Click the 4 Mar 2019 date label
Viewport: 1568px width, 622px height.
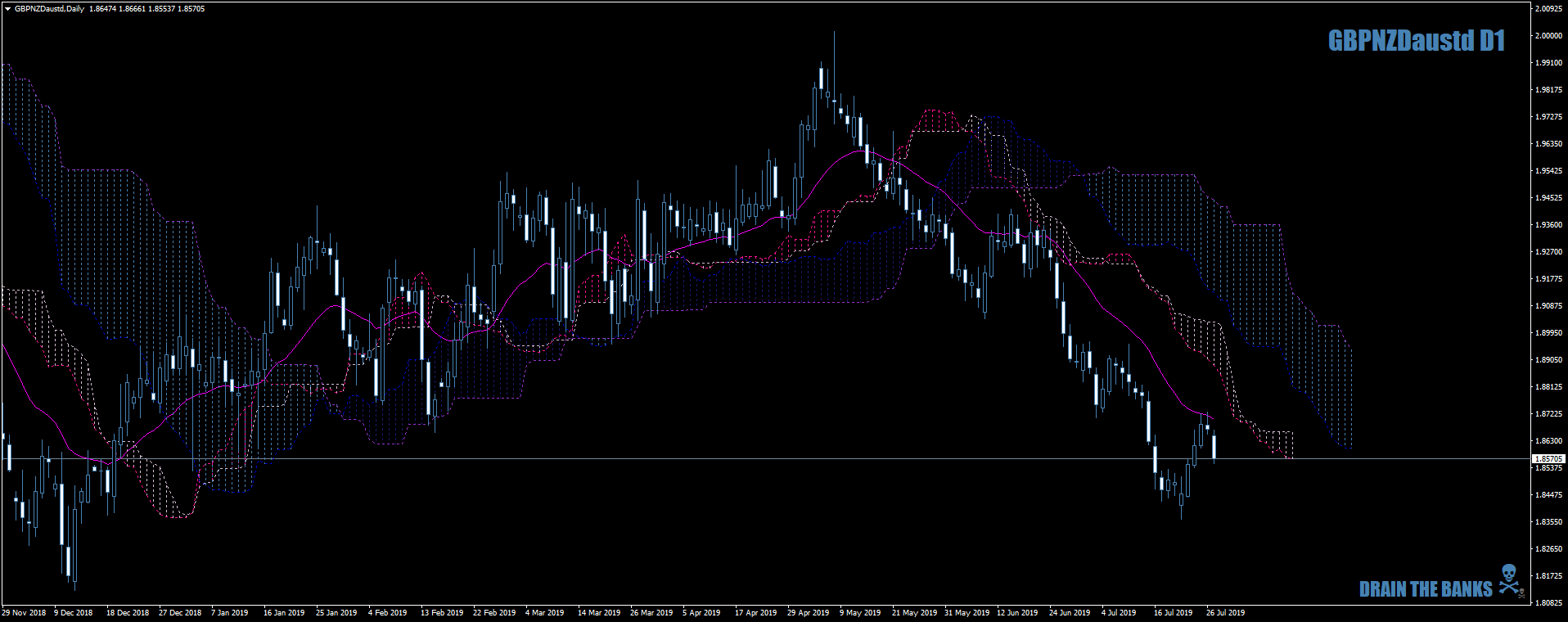point(545,613)
